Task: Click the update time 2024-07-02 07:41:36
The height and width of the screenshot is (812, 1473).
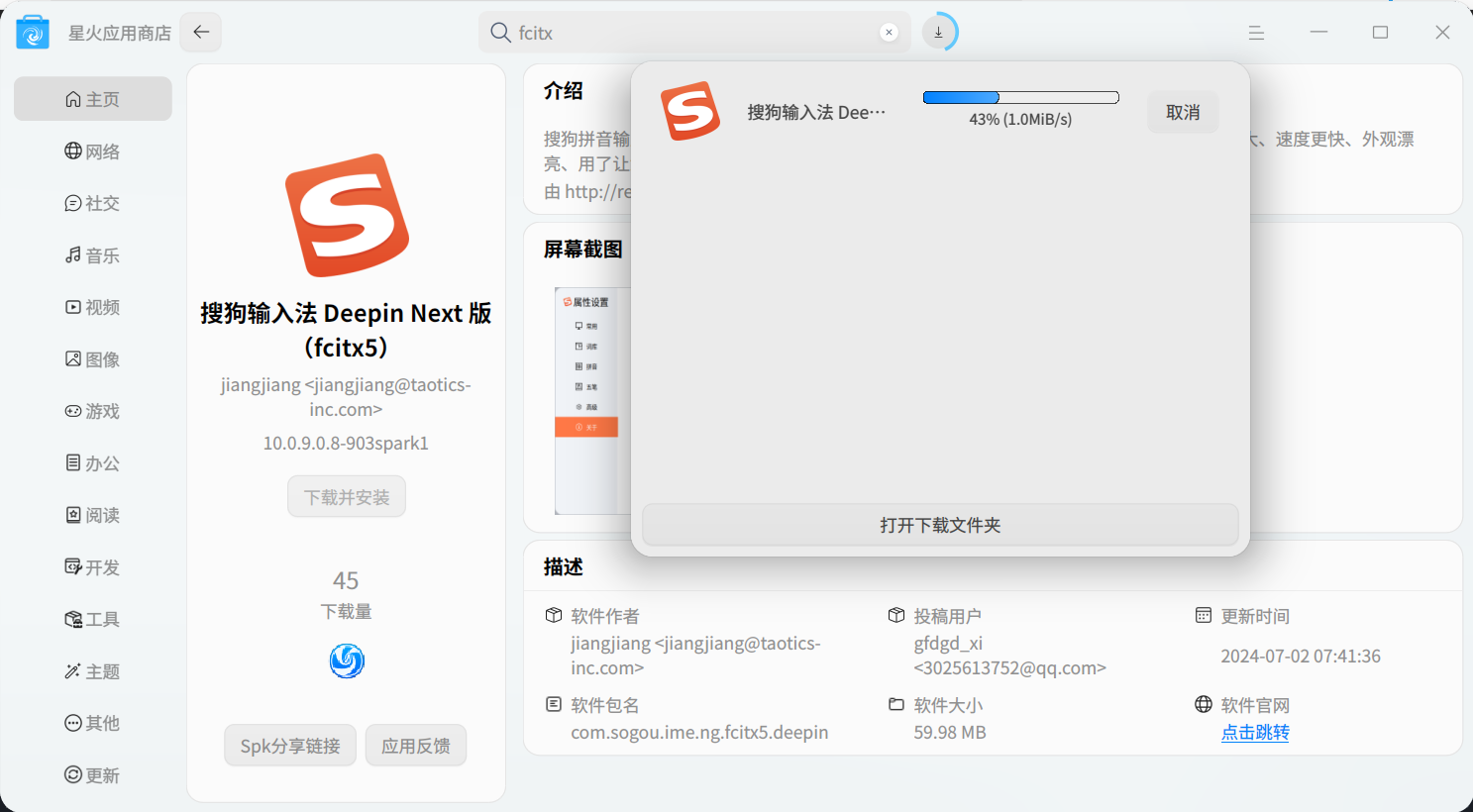Action: tap(1301, 657)
